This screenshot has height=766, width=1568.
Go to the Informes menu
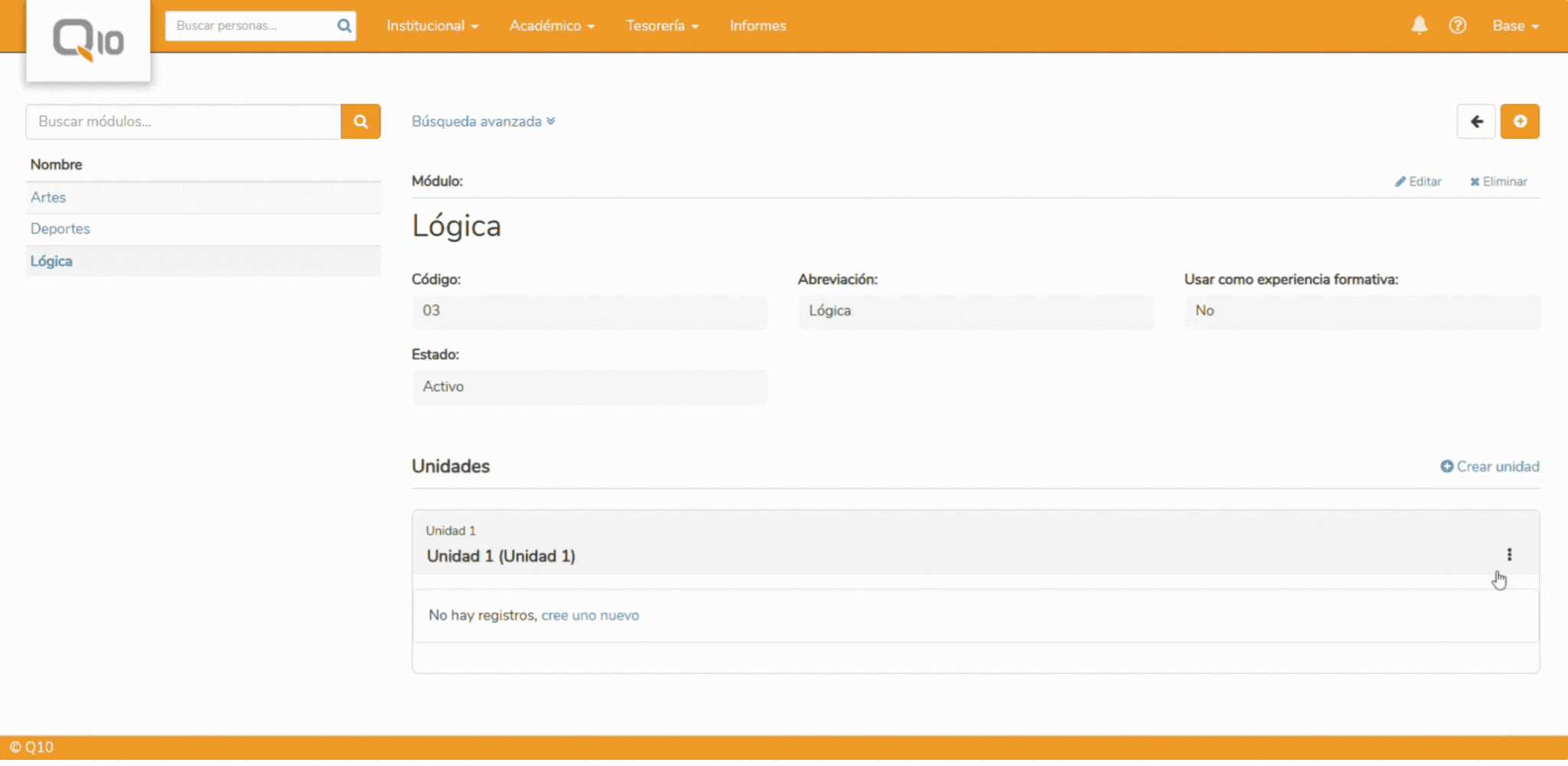[x=757, y=26]
